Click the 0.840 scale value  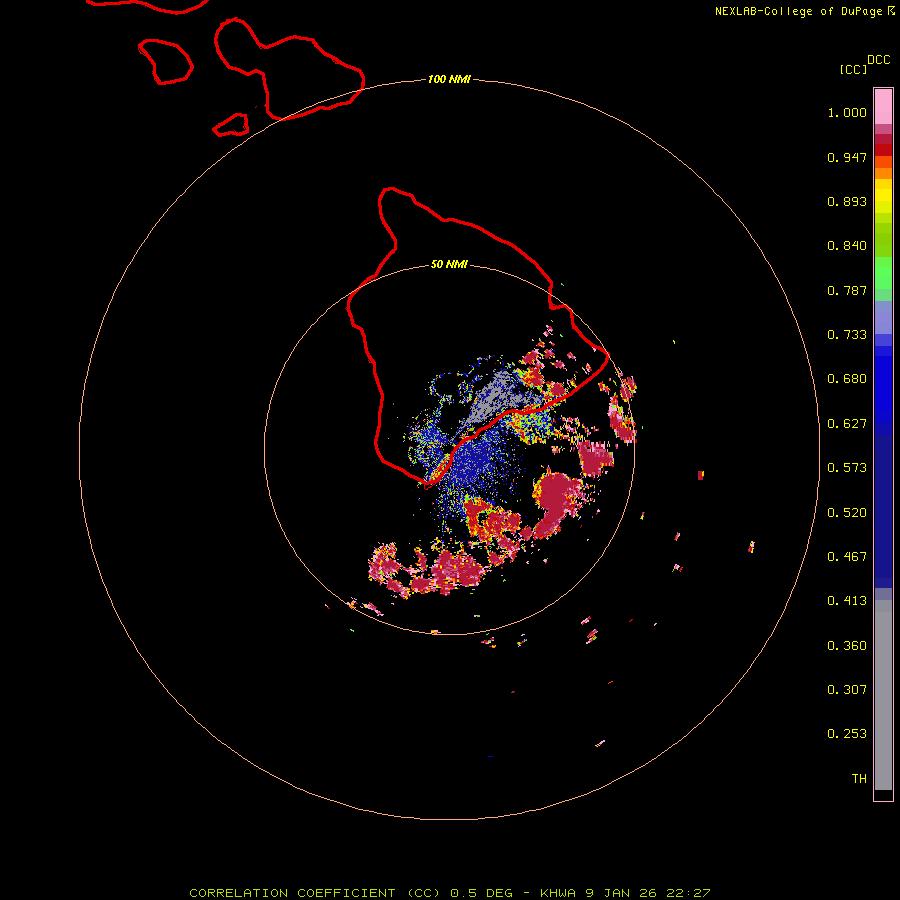(847, 246)
